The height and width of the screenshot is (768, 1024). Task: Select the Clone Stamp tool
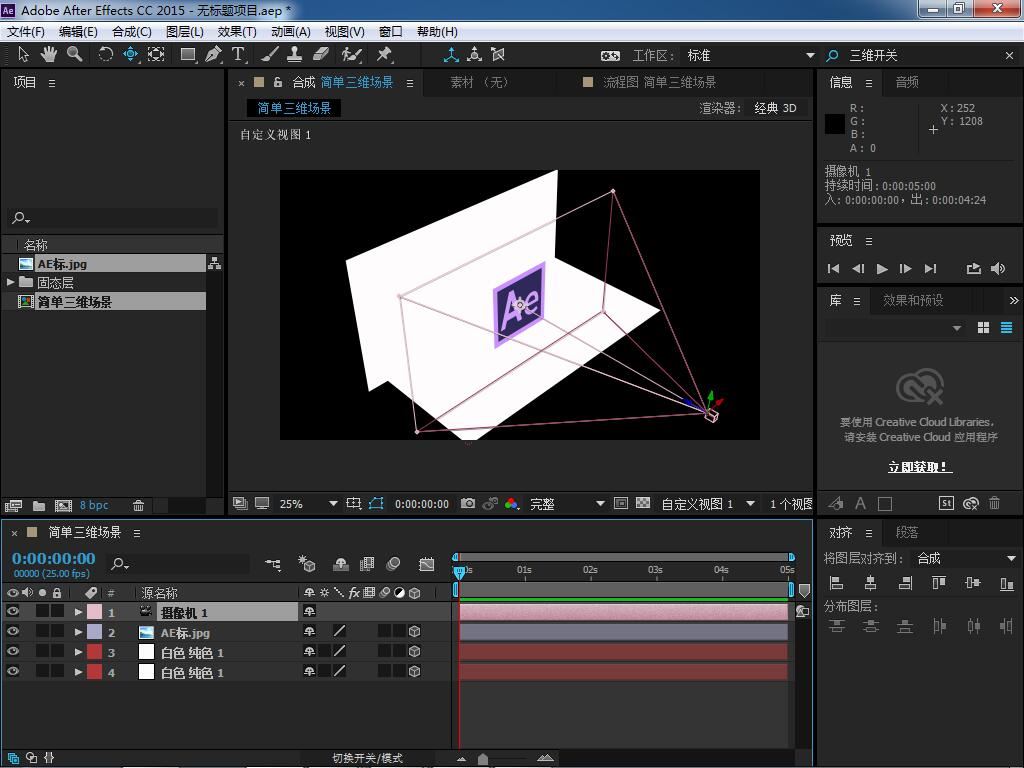coord(295,54)
